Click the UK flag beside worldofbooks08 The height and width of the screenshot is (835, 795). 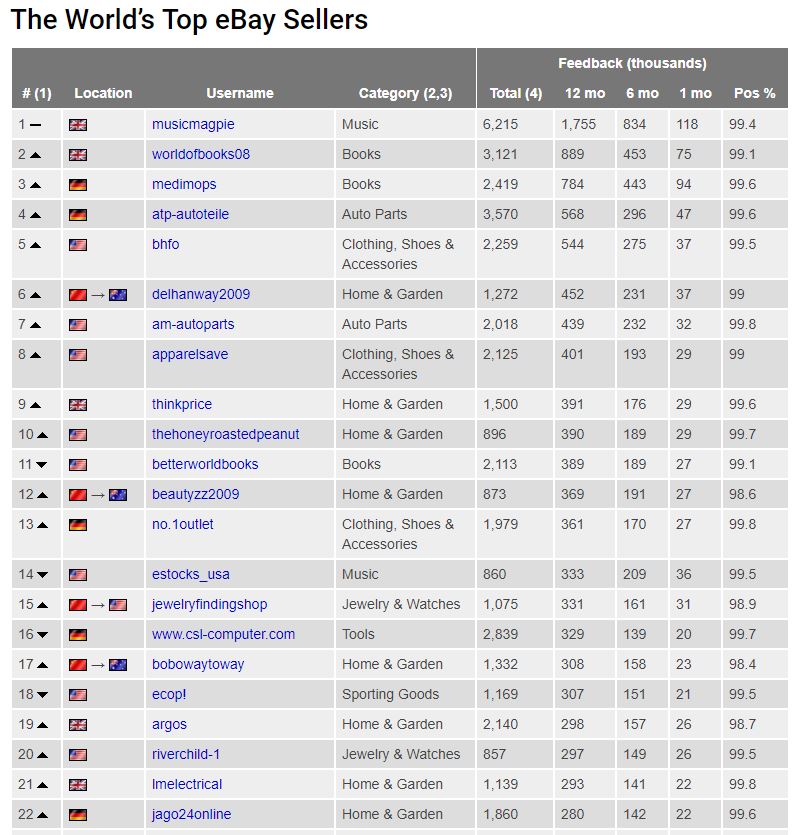(78, 155)
